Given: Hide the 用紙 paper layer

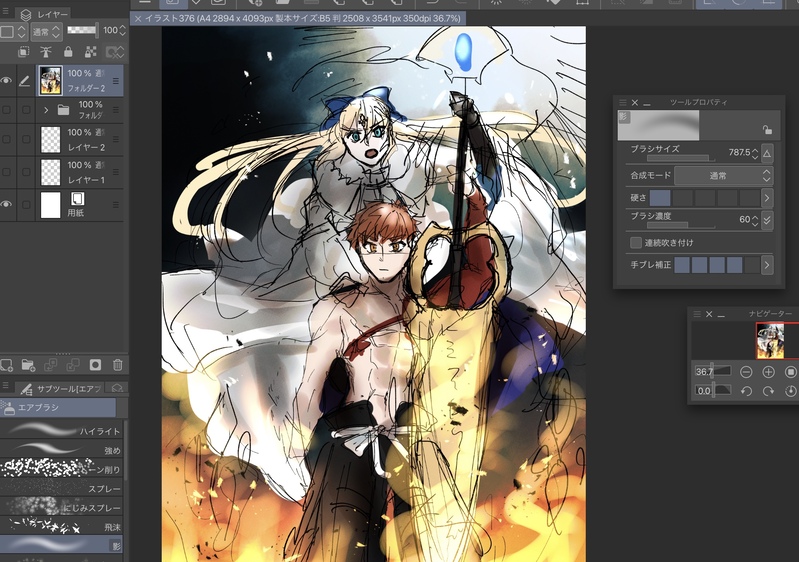Looking at the screenshot, I should point(7,204).
